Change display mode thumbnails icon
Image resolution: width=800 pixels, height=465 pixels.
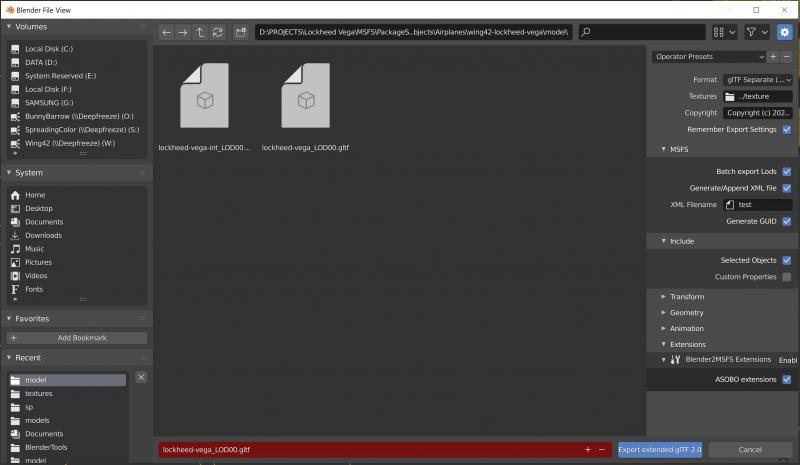(x=724, y=32)
